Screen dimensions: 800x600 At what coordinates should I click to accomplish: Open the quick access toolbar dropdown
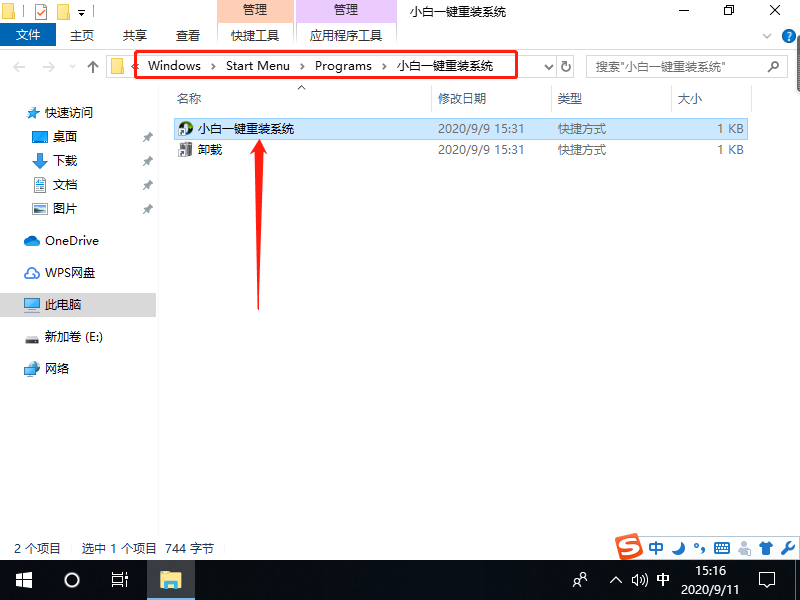82,12
